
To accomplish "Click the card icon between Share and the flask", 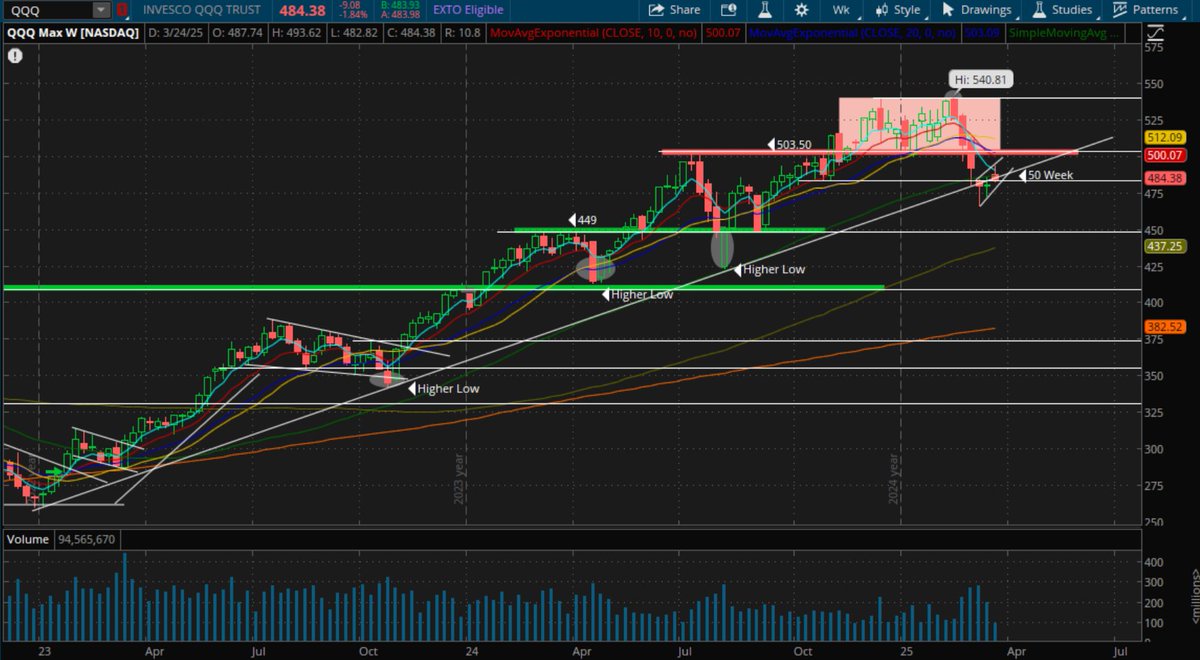I will [x=727, y=10].
